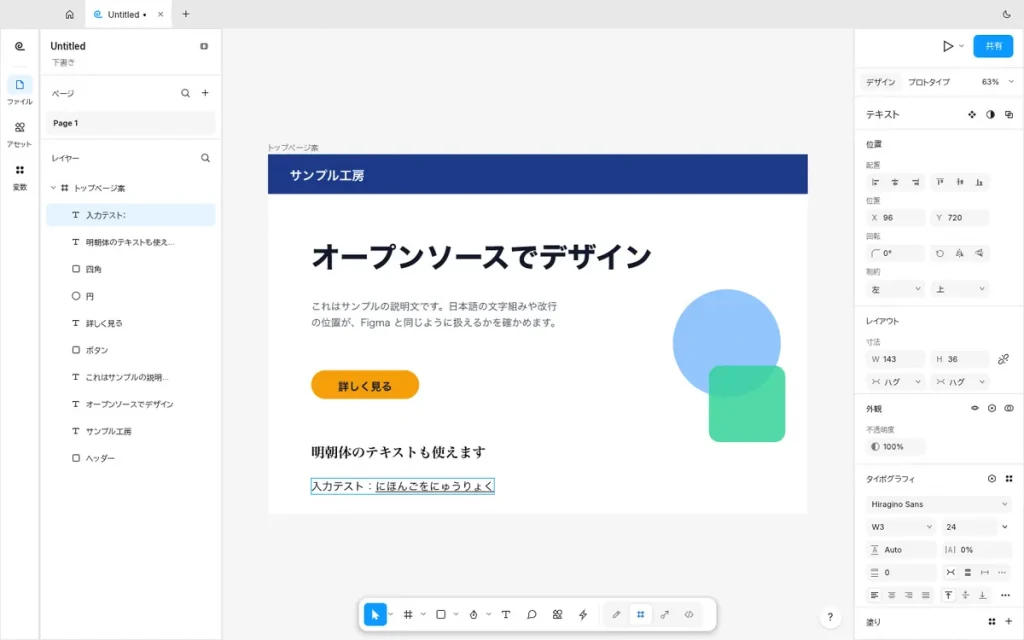This screenshot has width=1024, height=640.
Task: Open the components resources tool in the toolbar
Action: tap(557, 615)
